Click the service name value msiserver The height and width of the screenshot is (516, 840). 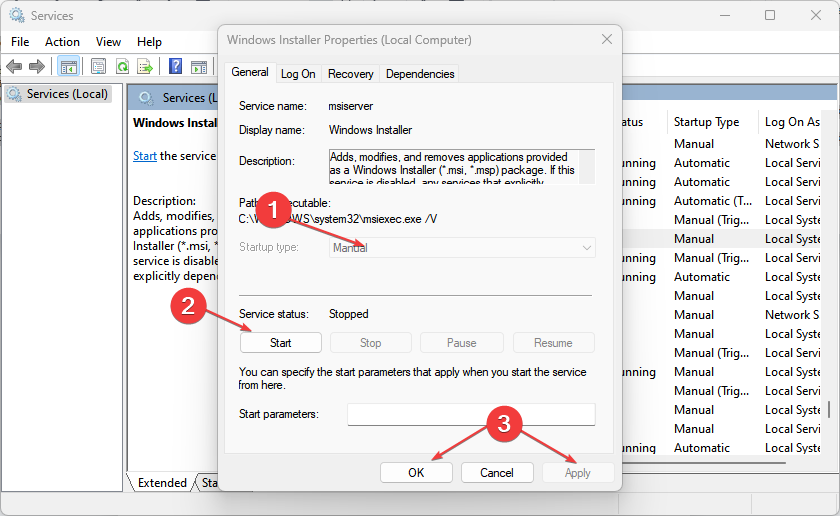pos(350,106)
